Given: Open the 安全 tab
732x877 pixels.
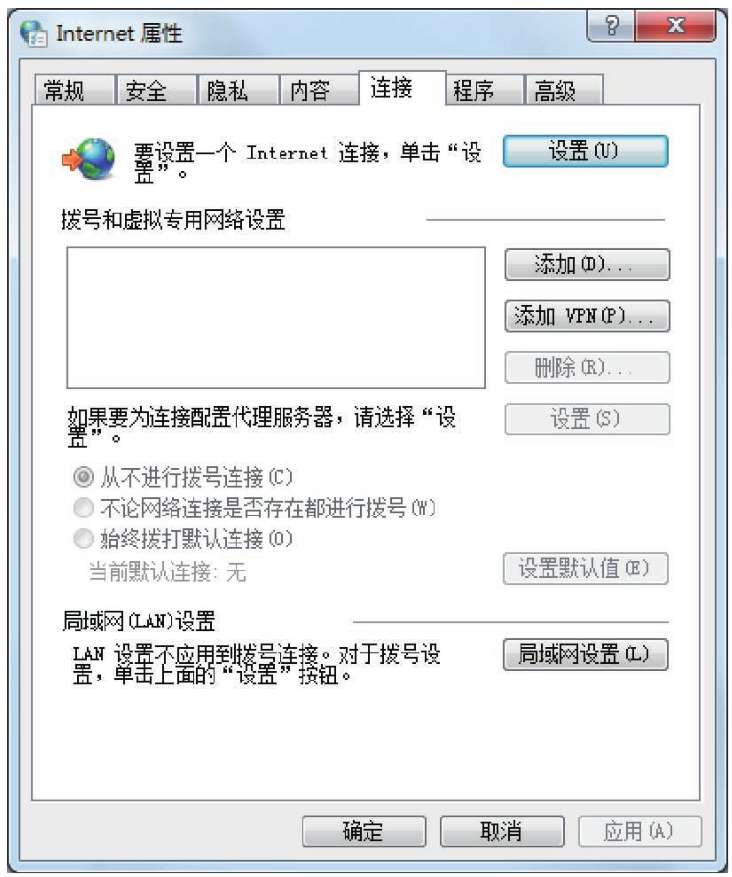Looking at the screenshot, I should (x=155, y=90).
